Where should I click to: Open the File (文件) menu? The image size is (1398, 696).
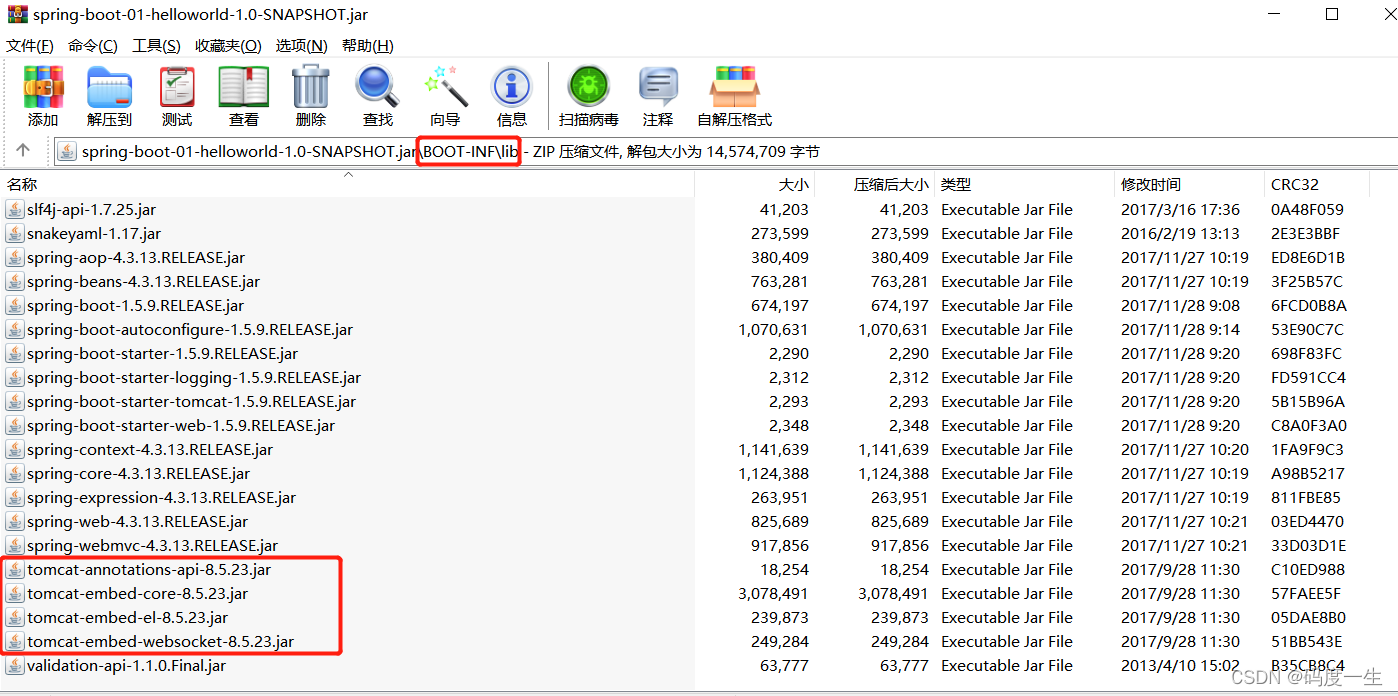pos(30,46)
